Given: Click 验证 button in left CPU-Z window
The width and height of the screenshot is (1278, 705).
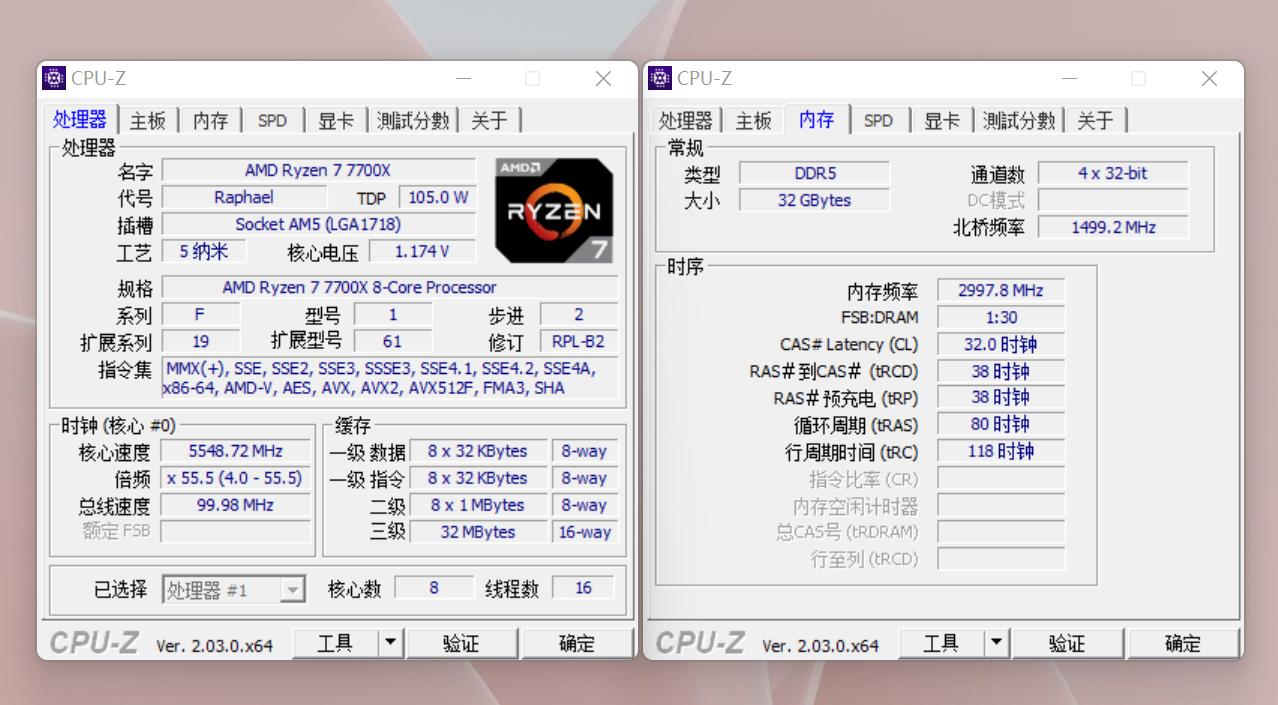Looking at the screenshot, I should 461,643.
